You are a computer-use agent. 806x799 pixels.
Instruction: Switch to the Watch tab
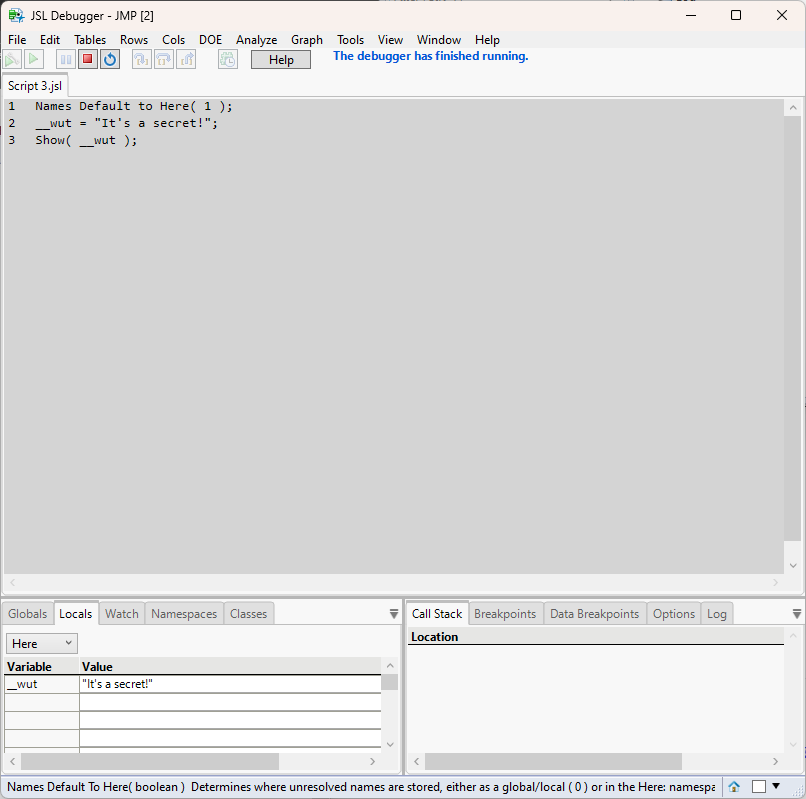pyautogui.click(x=122, y=613)
